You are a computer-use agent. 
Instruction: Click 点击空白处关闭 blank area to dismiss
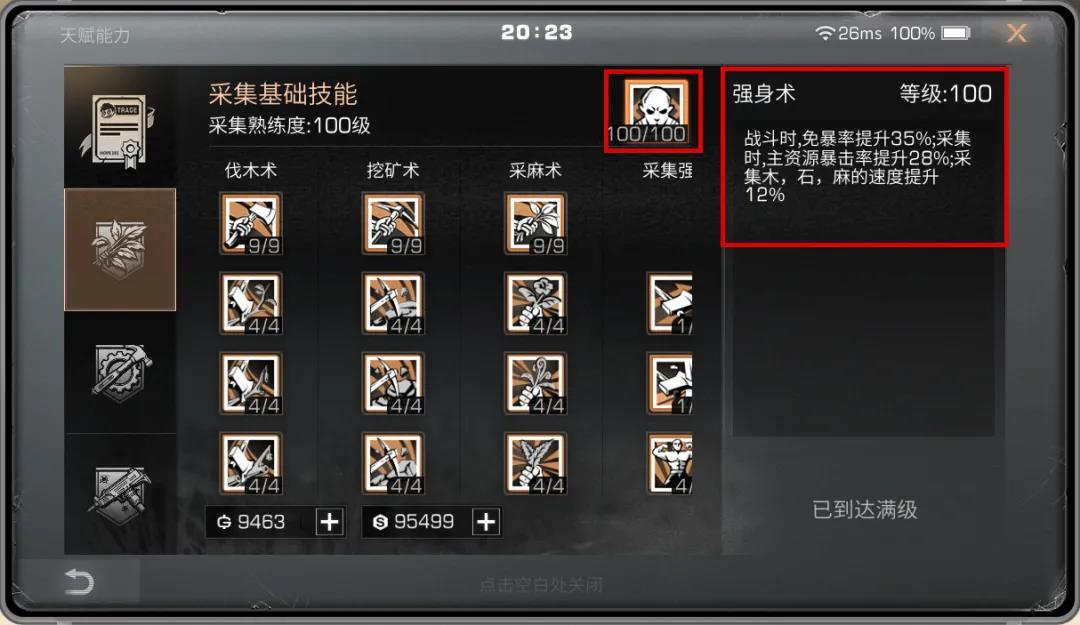click(541, 585)
